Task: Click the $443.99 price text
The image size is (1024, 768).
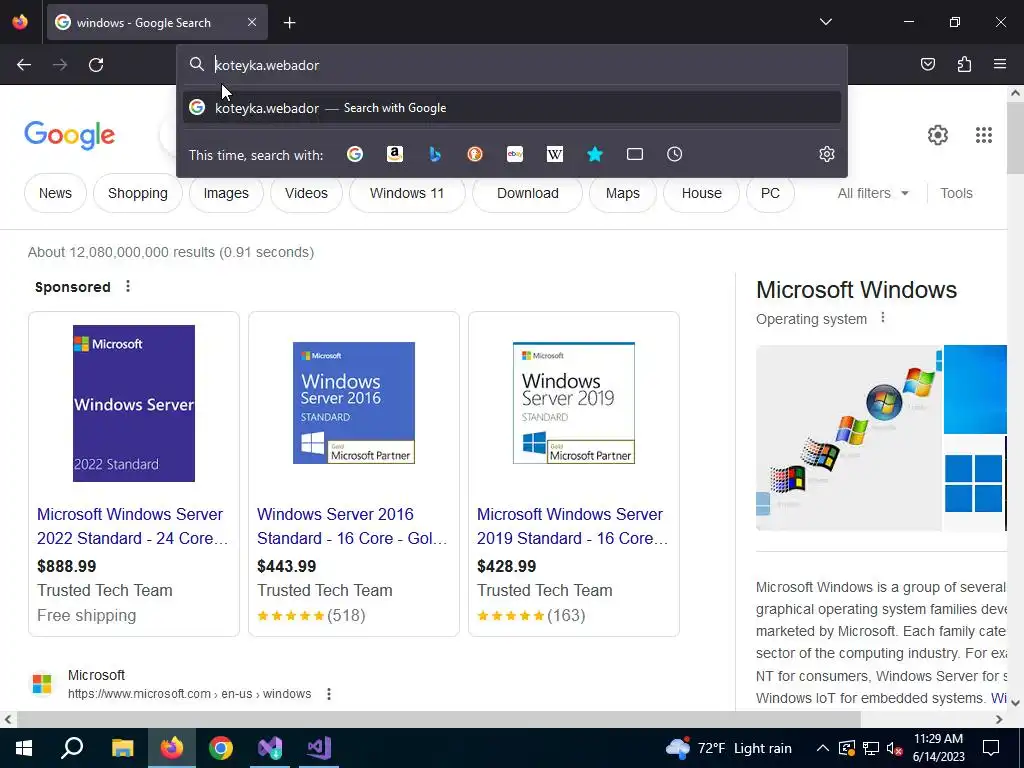Action: pos(287,566)
